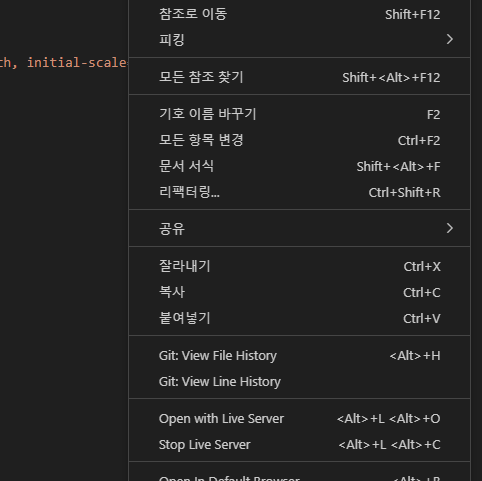Open the 공유 submenu entry
Image resolution: width=482 pixels, height=481 pixels.
click(299, 229)
